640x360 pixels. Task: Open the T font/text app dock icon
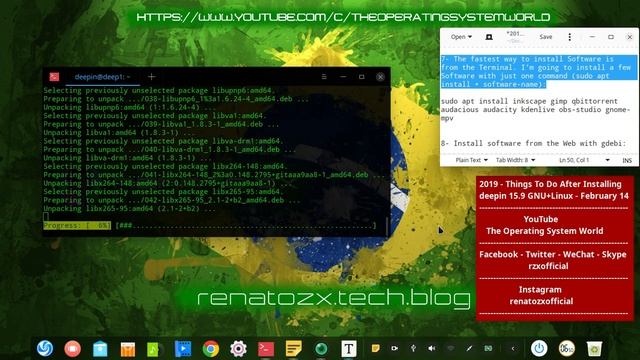coord(349,349)
